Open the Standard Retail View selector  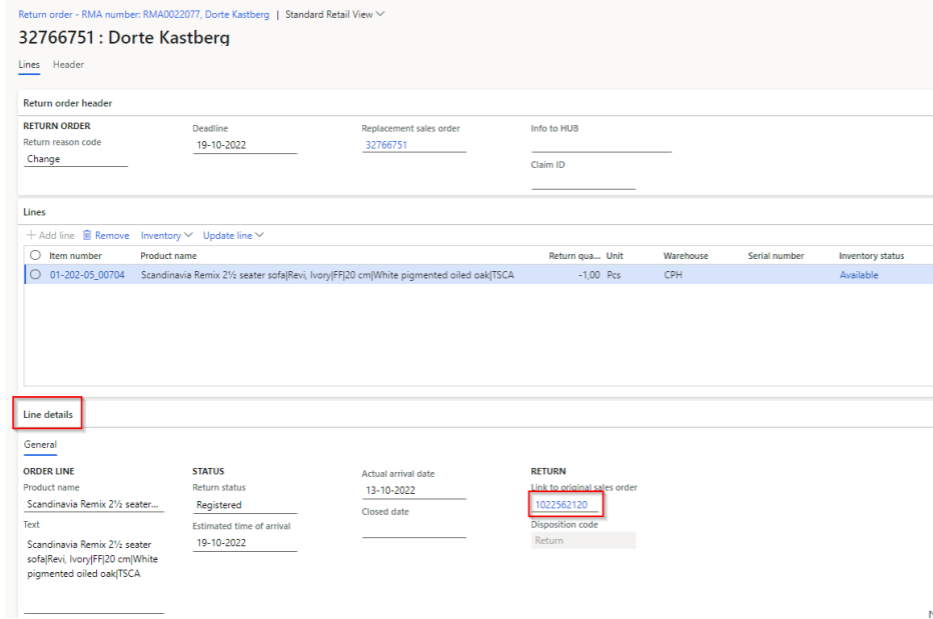click(334, 14)
